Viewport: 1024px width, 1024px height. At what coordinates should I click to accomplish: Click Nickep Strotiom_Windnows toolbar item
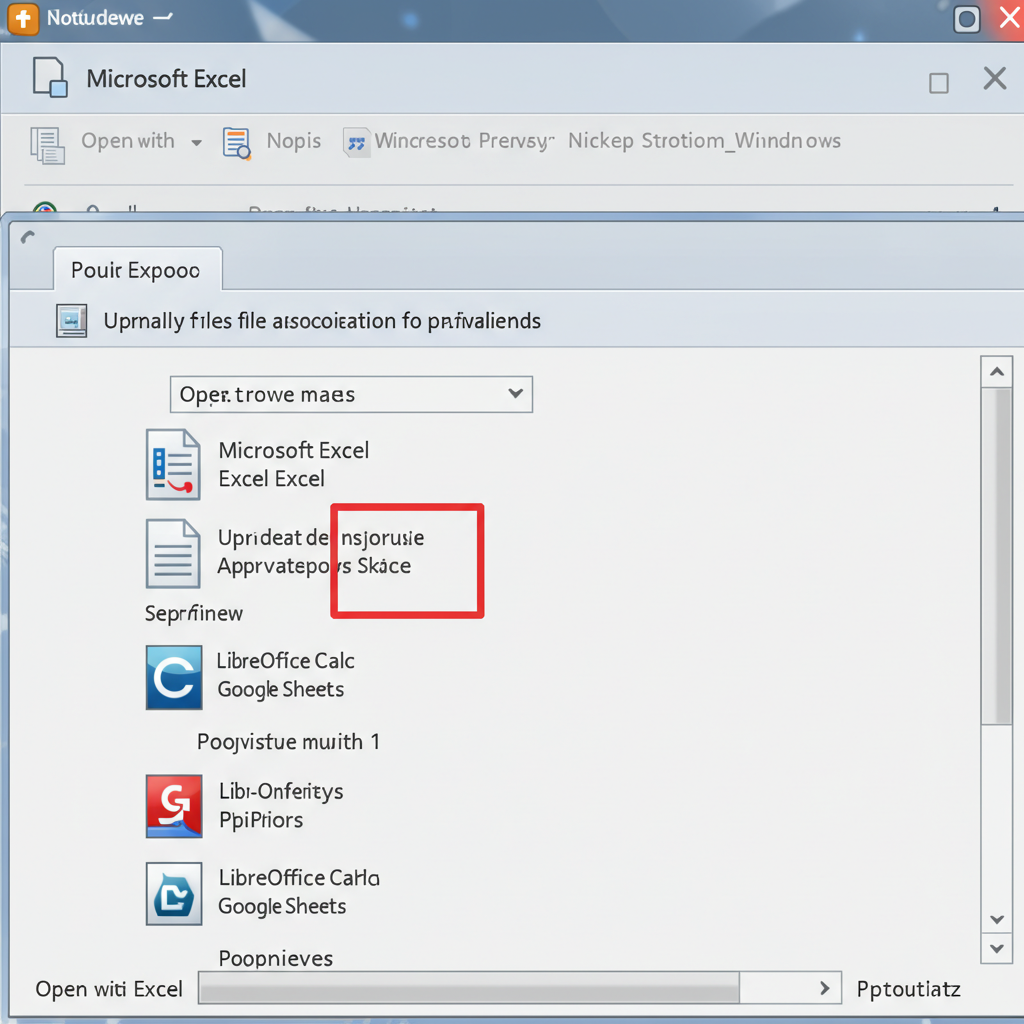(704, 141)
